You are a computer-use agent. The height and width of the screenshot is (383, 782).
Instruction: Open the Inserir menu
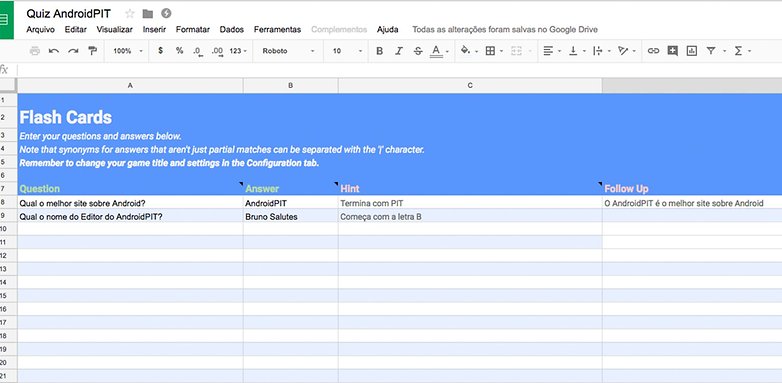(x=154, y=29)
